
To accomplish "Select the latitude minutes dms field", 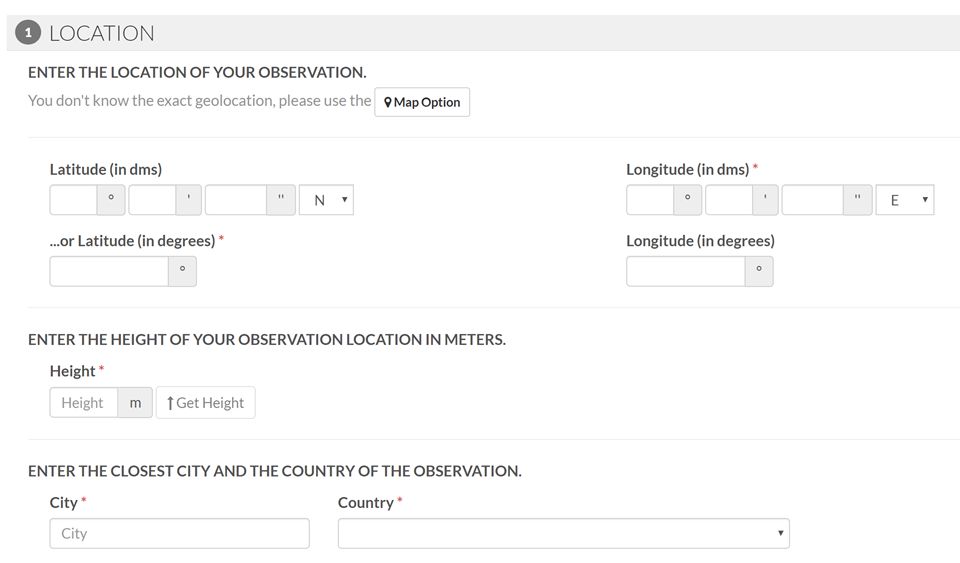I will [x=152, y=200].
